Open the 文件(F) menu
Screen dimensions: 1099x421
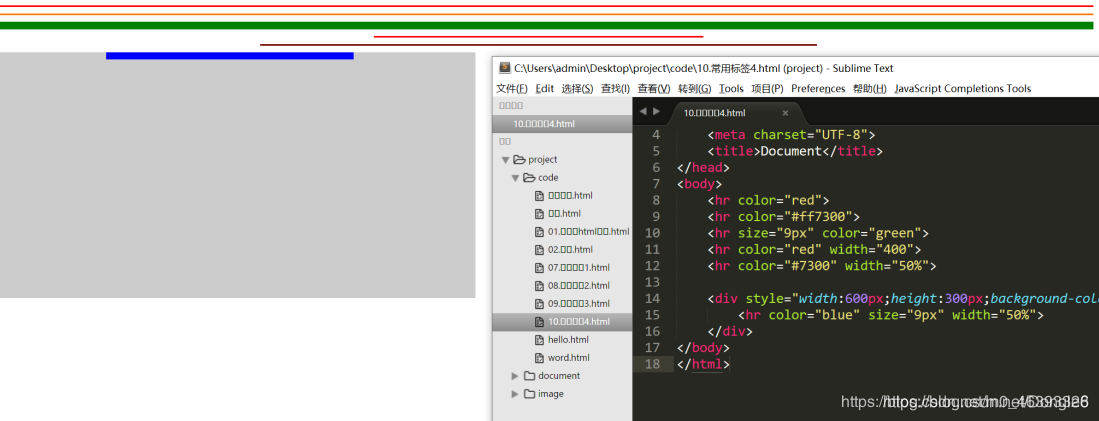[512, 89]
